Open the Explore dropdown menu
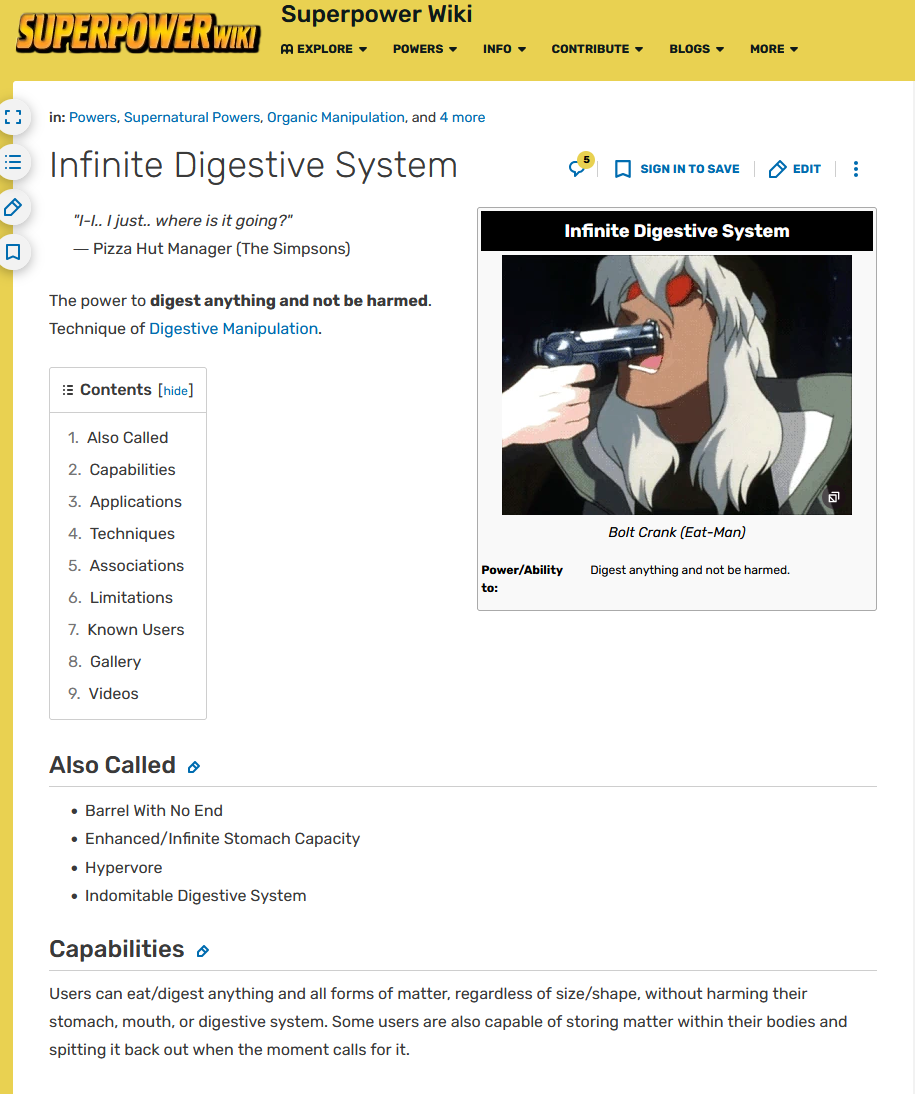 tap(324, 49)
